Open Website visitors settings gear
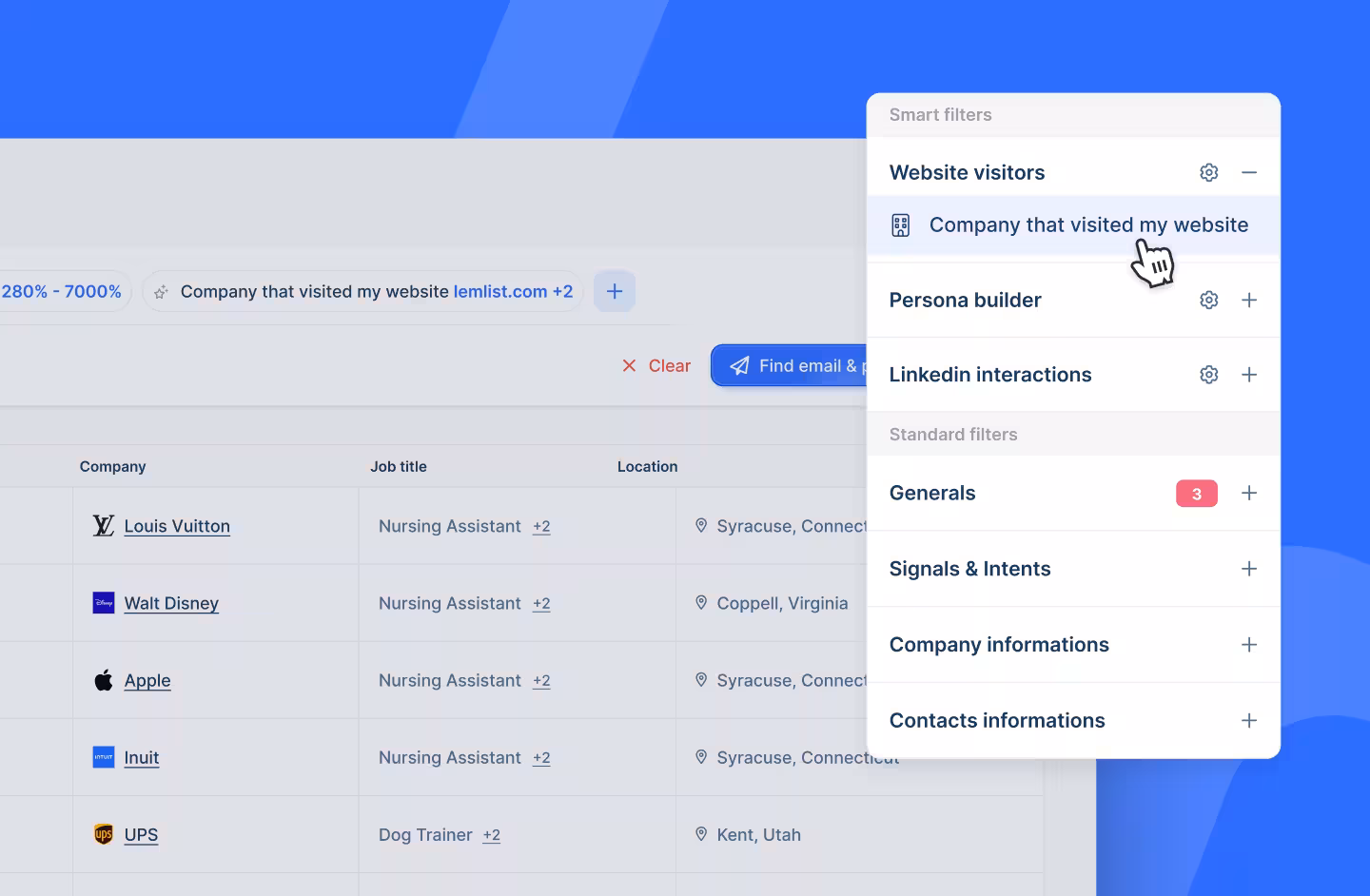Image resolution: width=1370 pixels, height=896 pixels. point(1208,172)
